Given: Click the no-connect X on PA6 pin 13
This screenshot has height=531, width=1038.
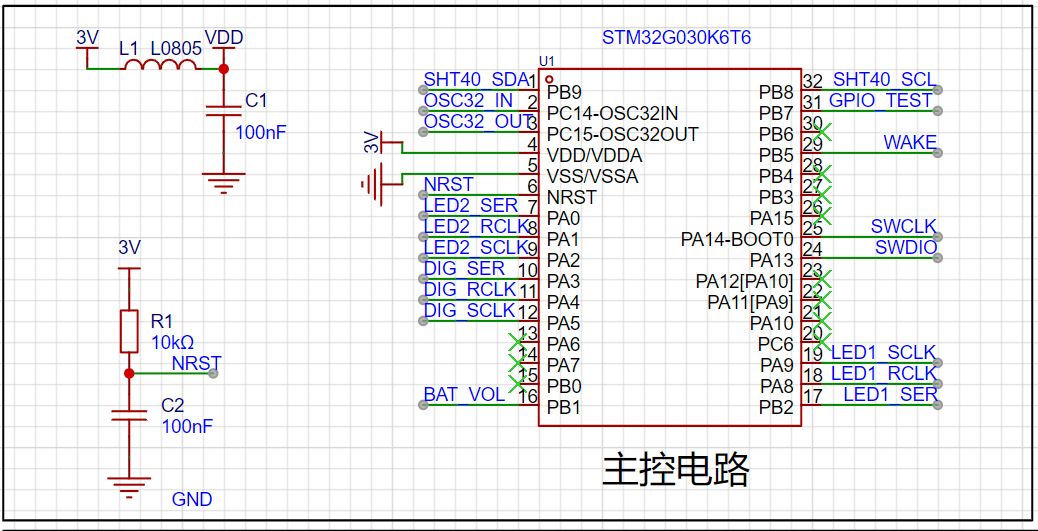Looking at the screenshot, I should coord(516,342).
